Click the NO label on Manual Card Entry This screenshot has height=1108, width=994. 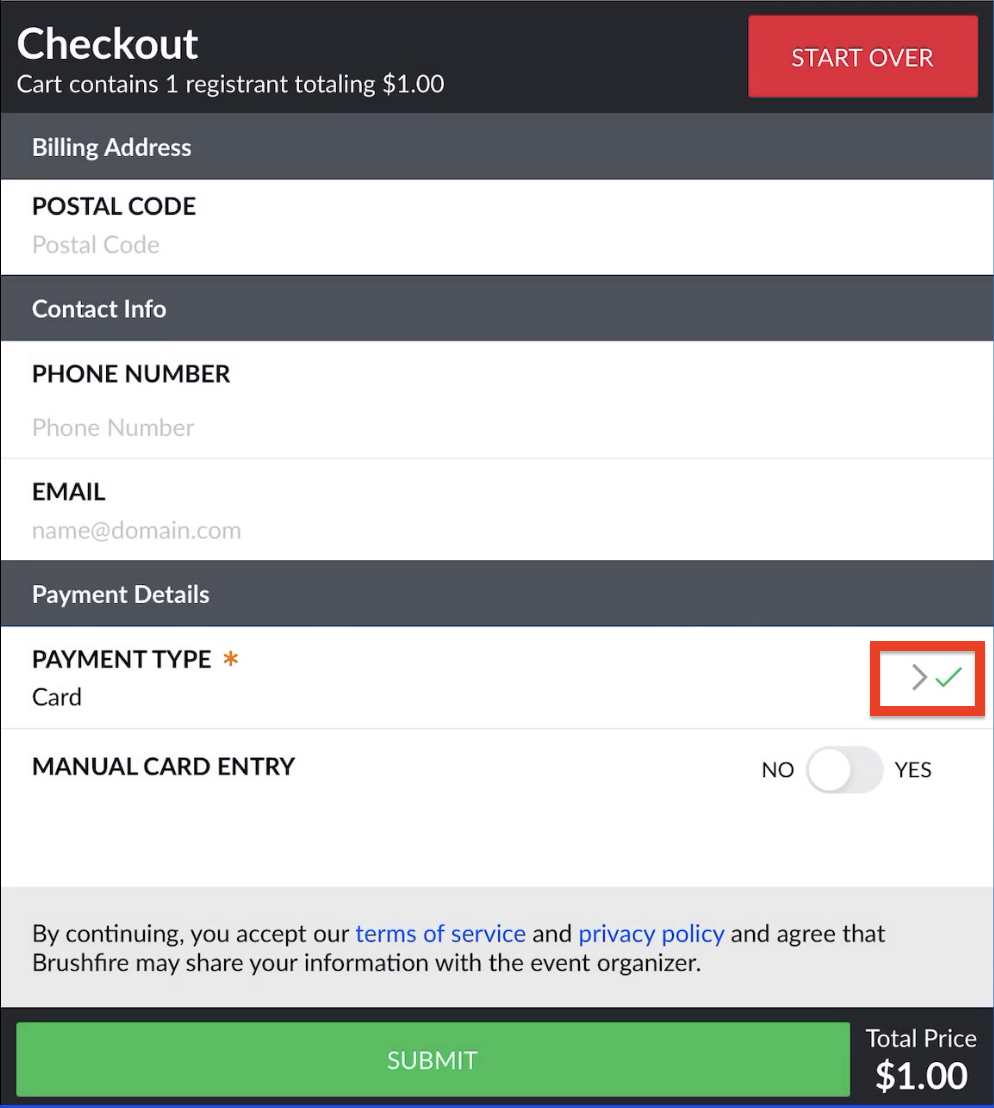click(778, 770)
